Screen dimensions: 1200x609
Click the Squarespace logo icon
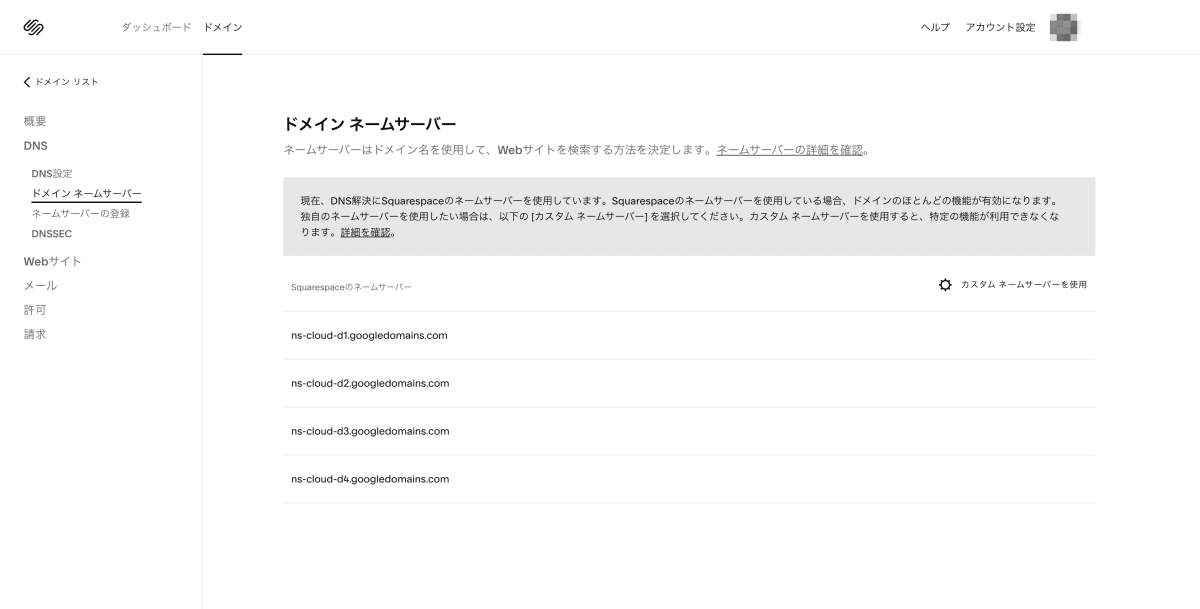33,27
